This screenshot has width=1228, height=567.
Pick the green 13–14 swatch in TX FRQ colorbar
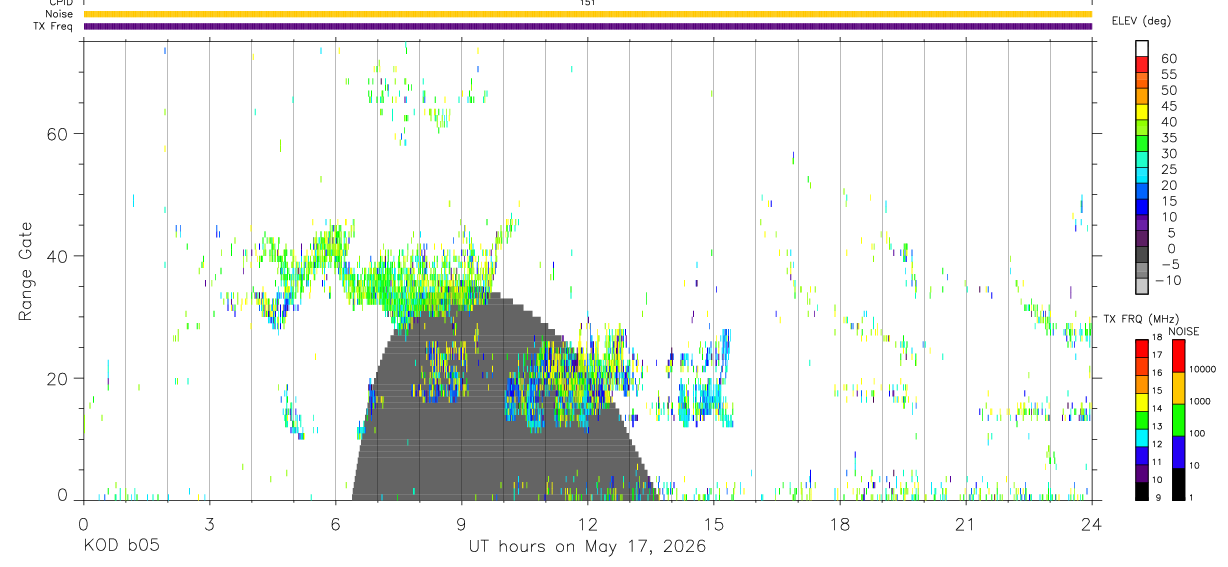1141,421
